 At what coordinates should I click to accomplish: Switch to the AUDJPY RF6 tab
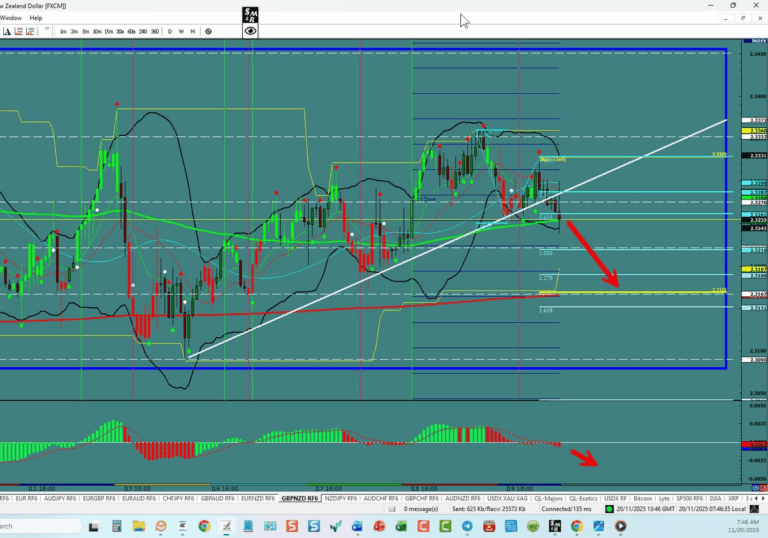coord(60,498)
